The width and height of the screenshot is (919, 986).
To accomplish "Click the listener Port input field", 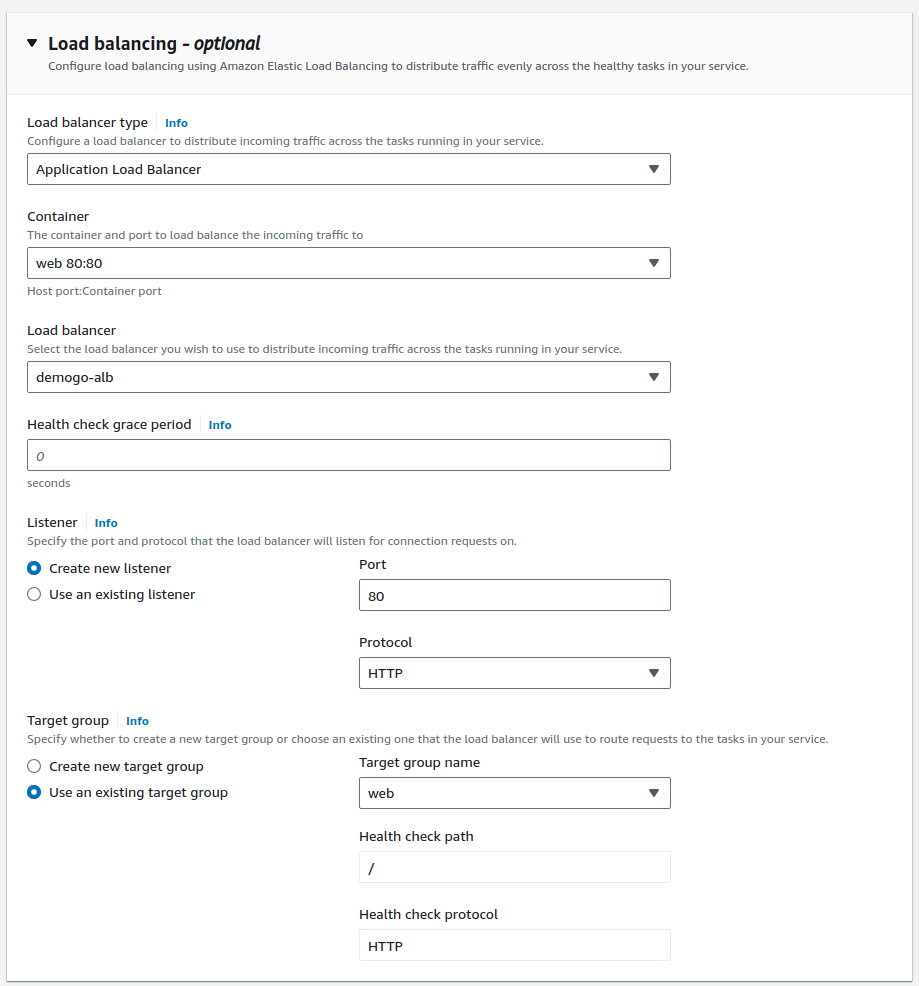I will (514, 595).
